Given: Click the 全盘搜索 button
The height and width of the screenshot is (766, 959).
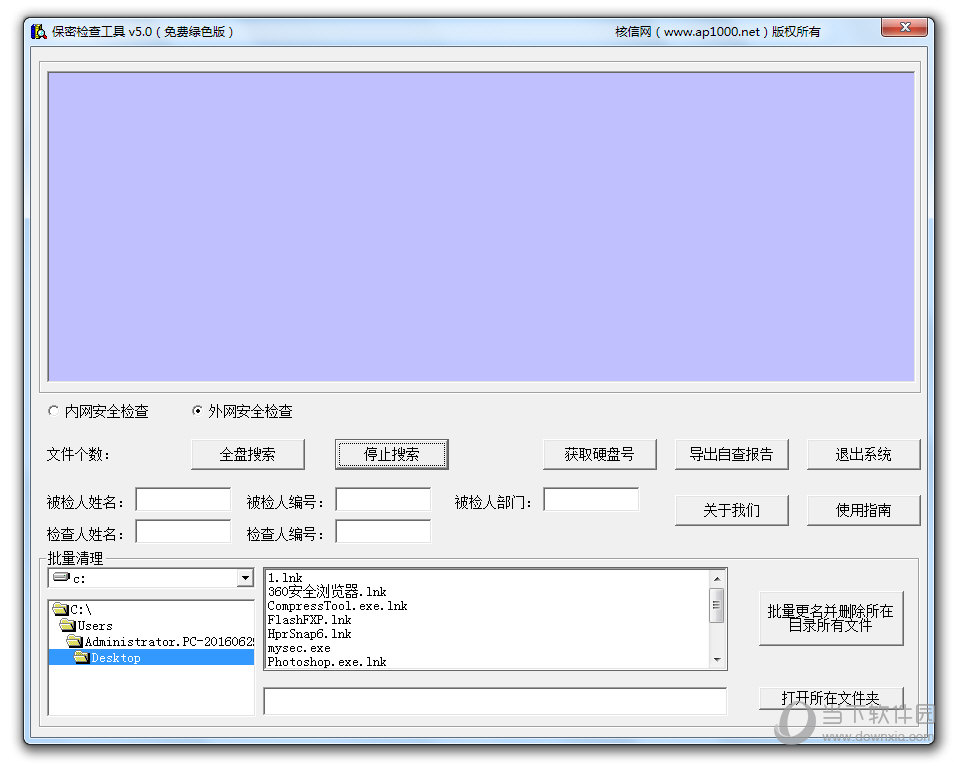Looking at the screenshot, I should (x=247, y=454).
